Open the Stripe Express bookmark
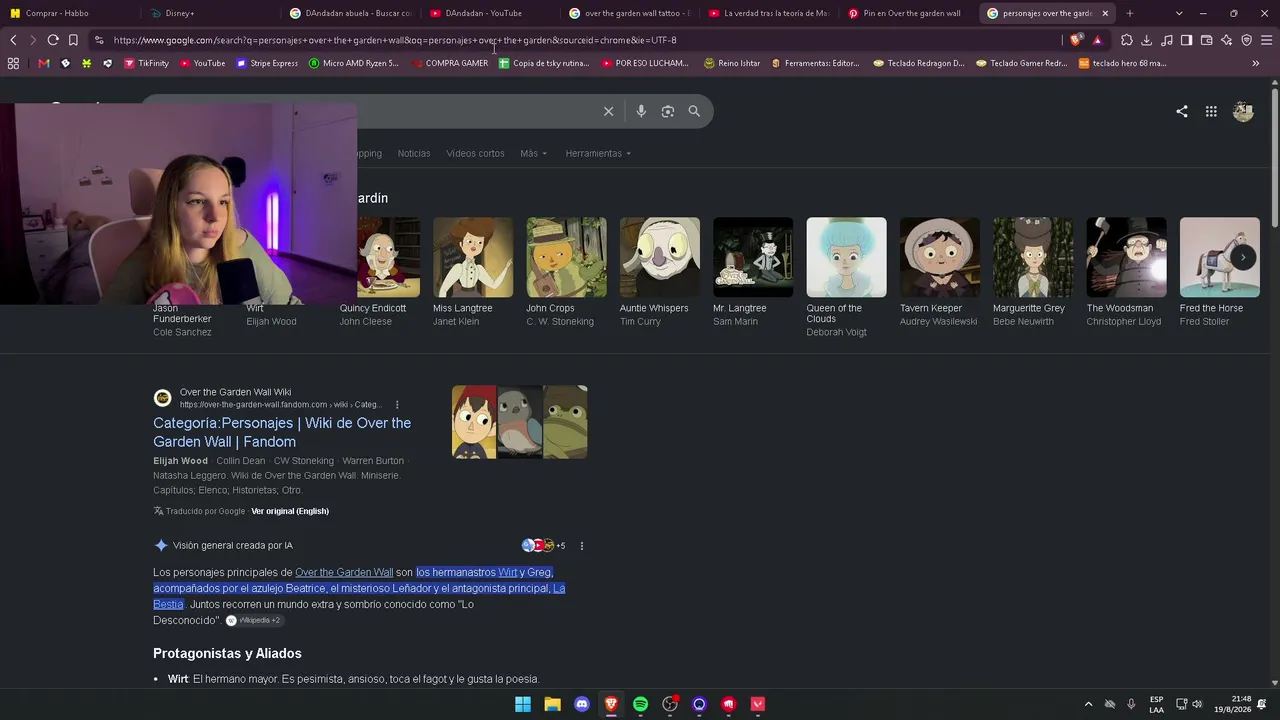Screen dimensions: 1280x720 267,63
